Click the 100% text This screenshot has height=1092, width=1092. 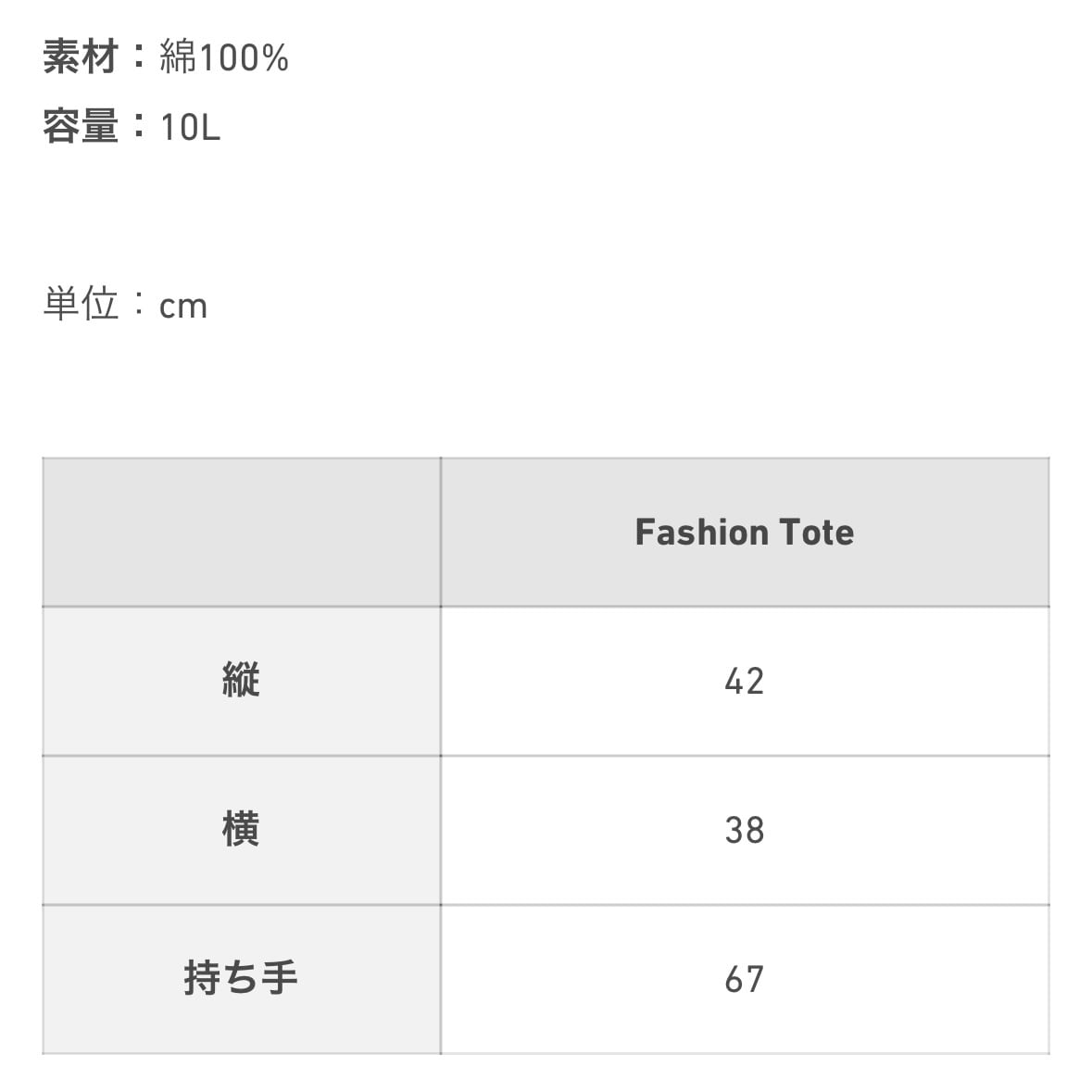click(245, 58)
